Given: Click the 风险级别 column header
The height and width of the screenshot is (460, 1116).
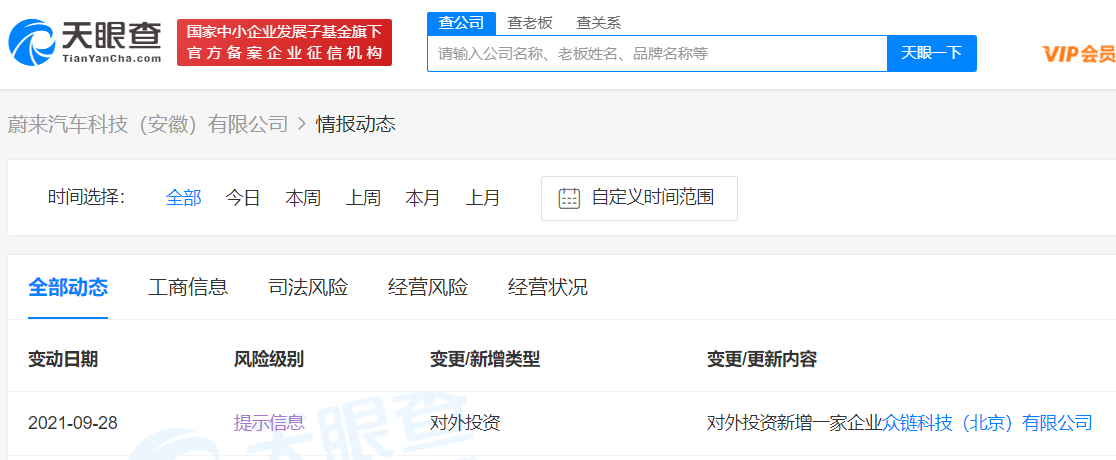Looking at the screenshot, I should pyautogui.click(x=269, y=360).
